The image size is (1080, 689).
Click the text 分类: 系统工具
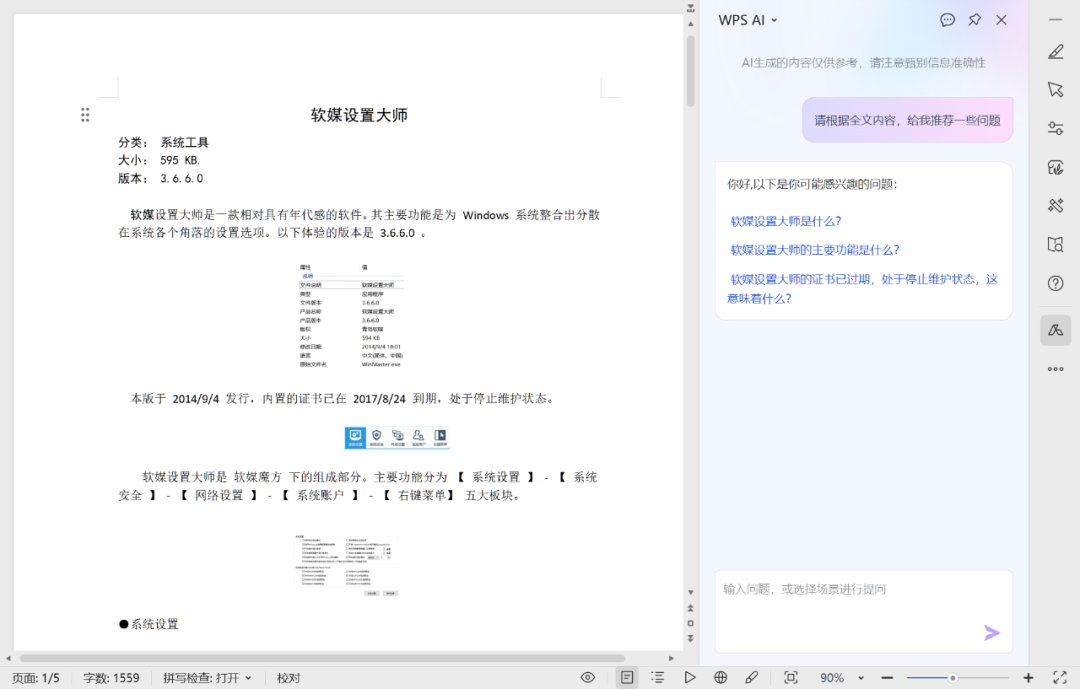[x=163, y=143]
